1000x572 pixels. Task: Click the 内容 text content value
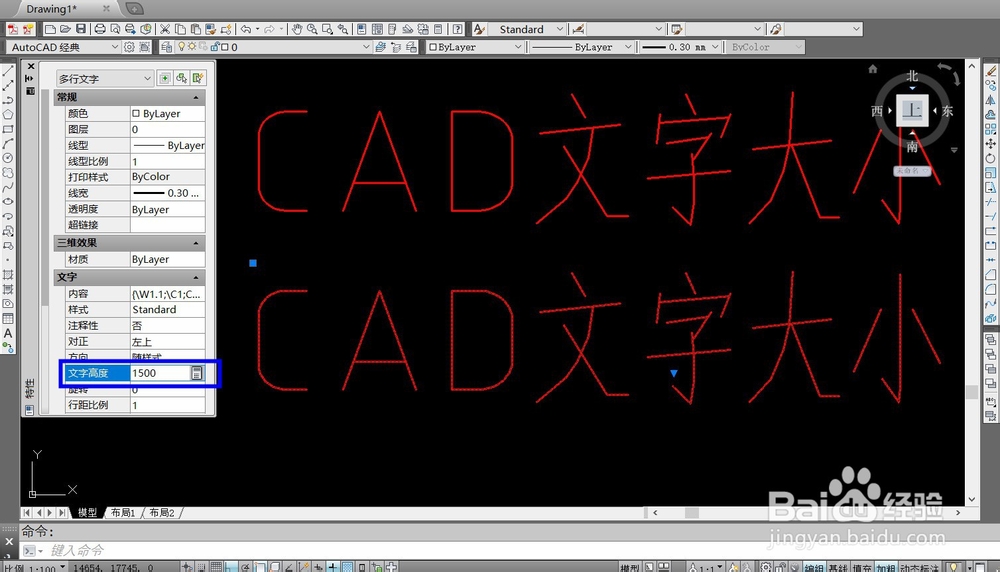point(168,294)
